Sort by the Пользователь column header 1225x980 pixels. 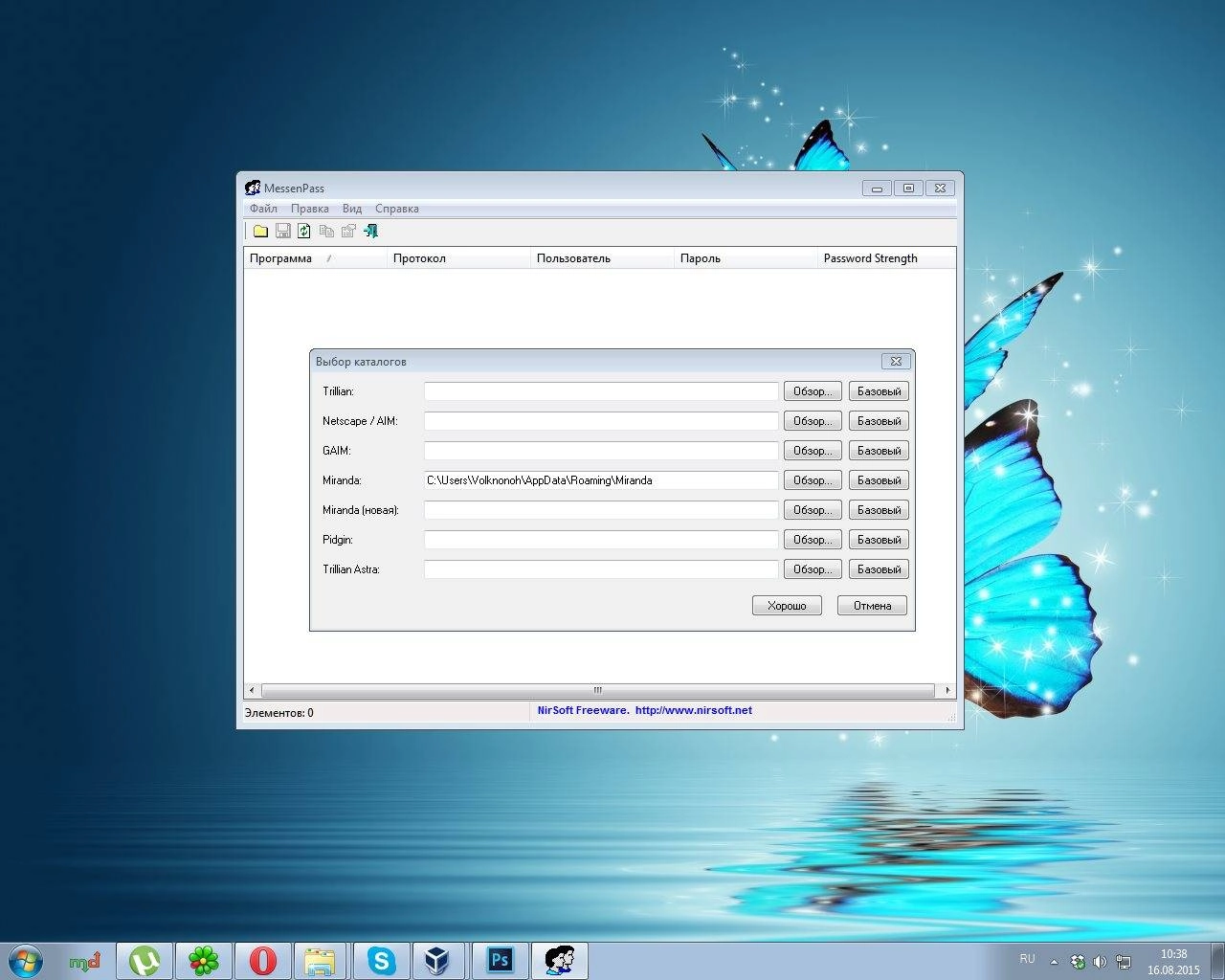pos(603,258)
